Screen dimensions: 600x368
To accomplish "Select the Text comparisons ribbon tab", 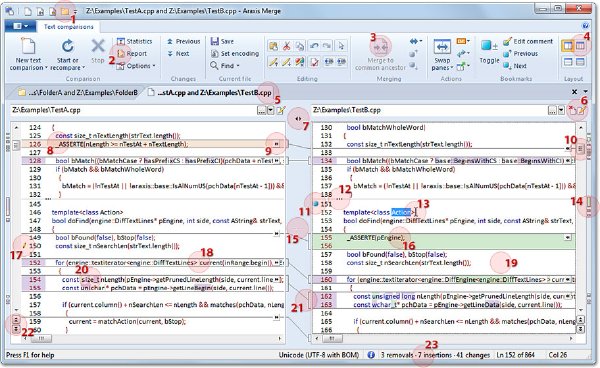I will (68, 26).
